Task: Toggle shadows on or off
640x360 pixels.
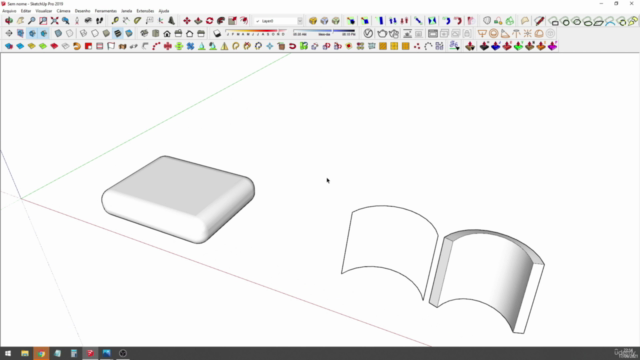Action: coord(217,33)
